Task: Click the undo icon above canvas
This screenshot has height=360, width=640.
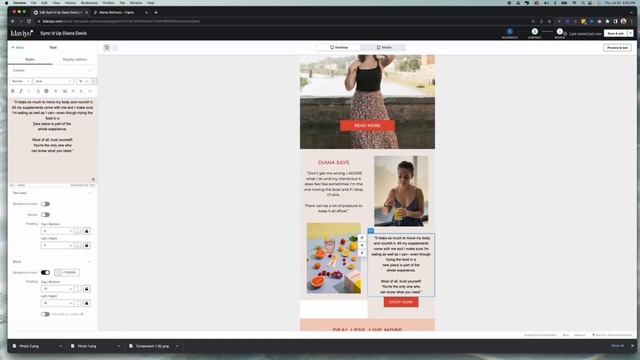Action: click(x=107, y=47)
